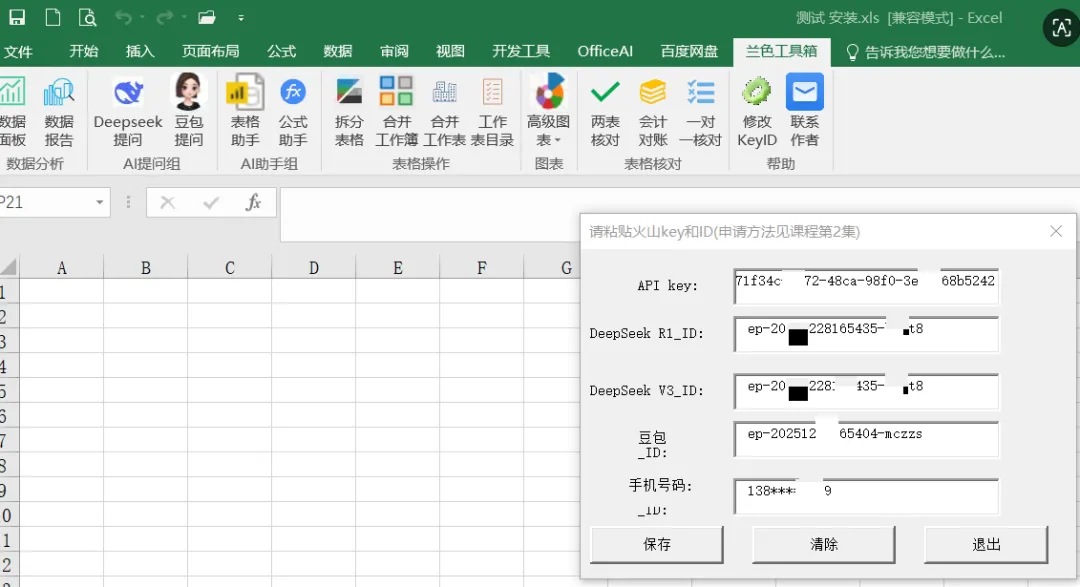The width and height of the screenshot is (1080, 587).
Task: Switch to the 插入 insert tab
Action: pos(140,52)
